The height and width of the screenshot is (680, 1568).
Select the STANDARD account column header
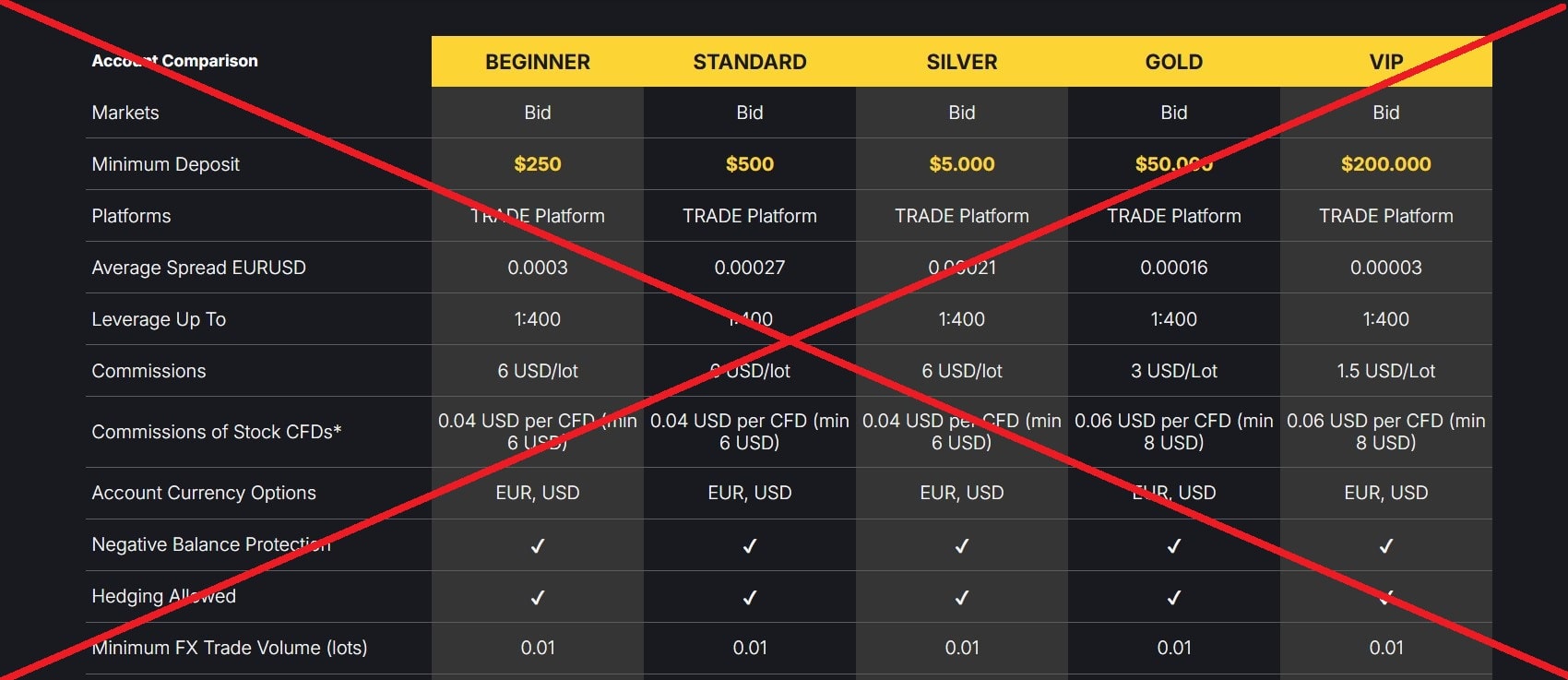pos(750,62)
